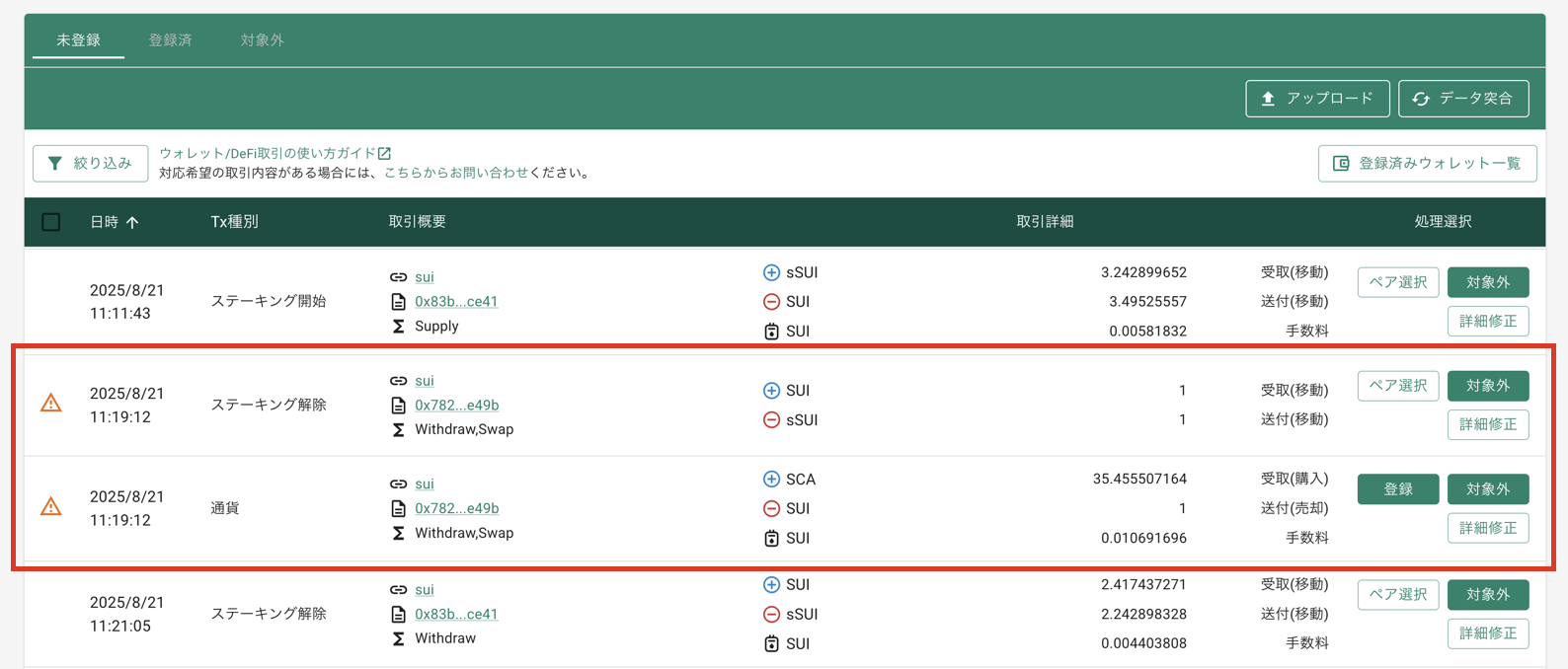Open 登録済みウォレット一覧

click(x=1427, y=163)
